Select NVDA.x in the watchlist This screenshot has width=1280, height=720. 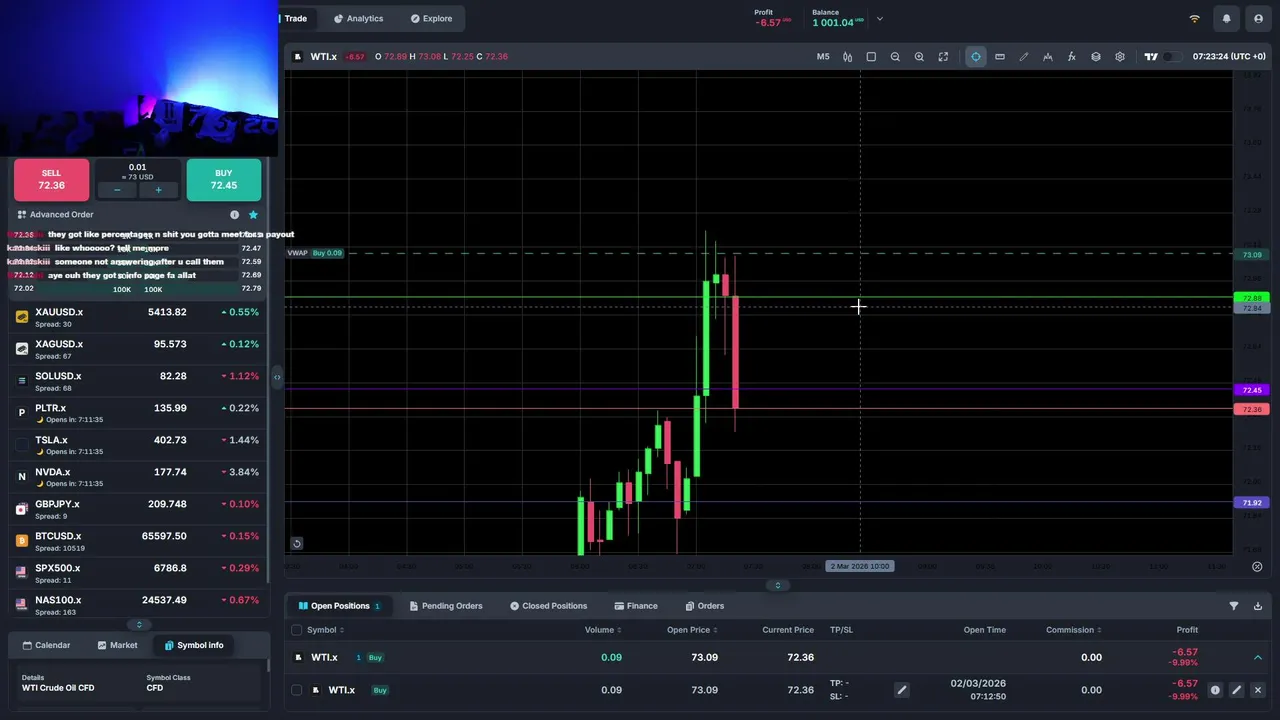(x=138, y=477)
